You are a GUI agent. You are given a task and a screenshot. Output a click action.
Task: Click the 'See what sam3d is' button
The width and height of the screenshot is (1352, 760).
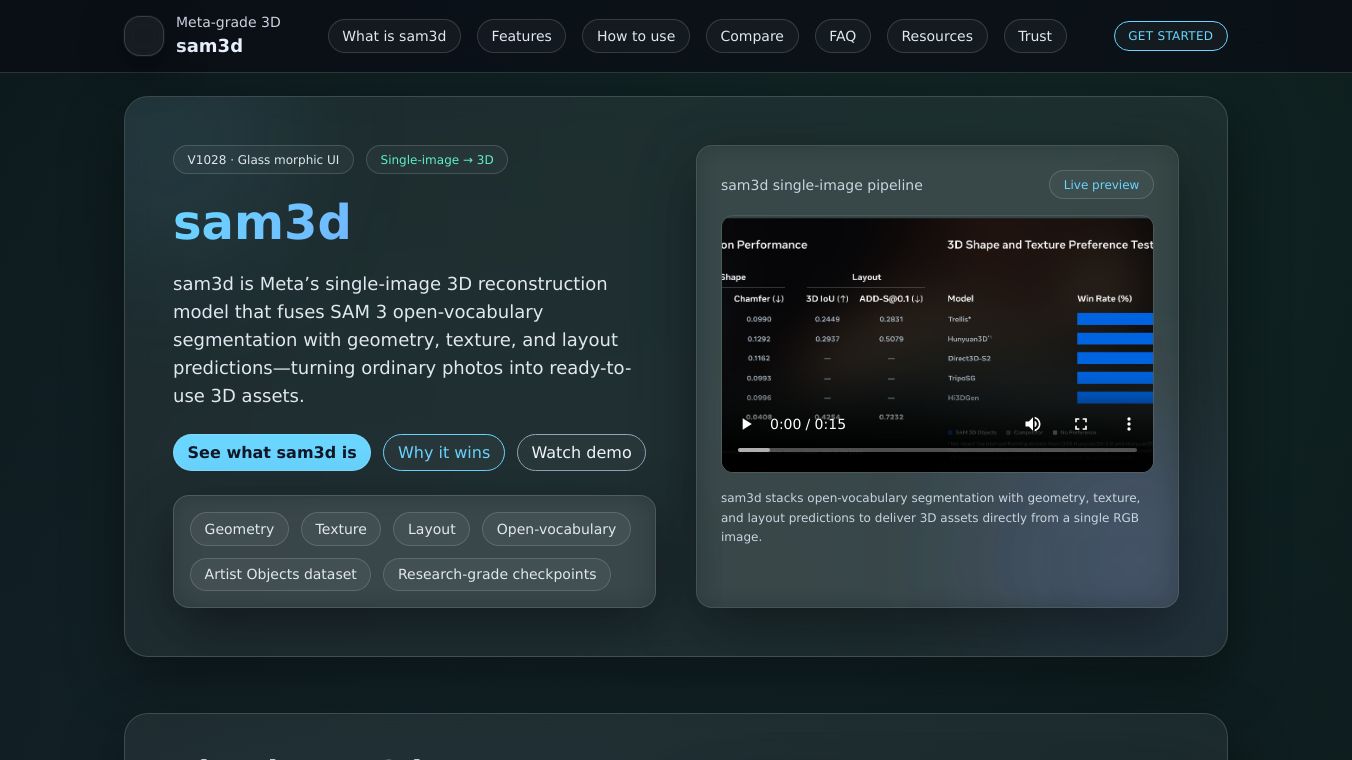(x=272, y=452)
